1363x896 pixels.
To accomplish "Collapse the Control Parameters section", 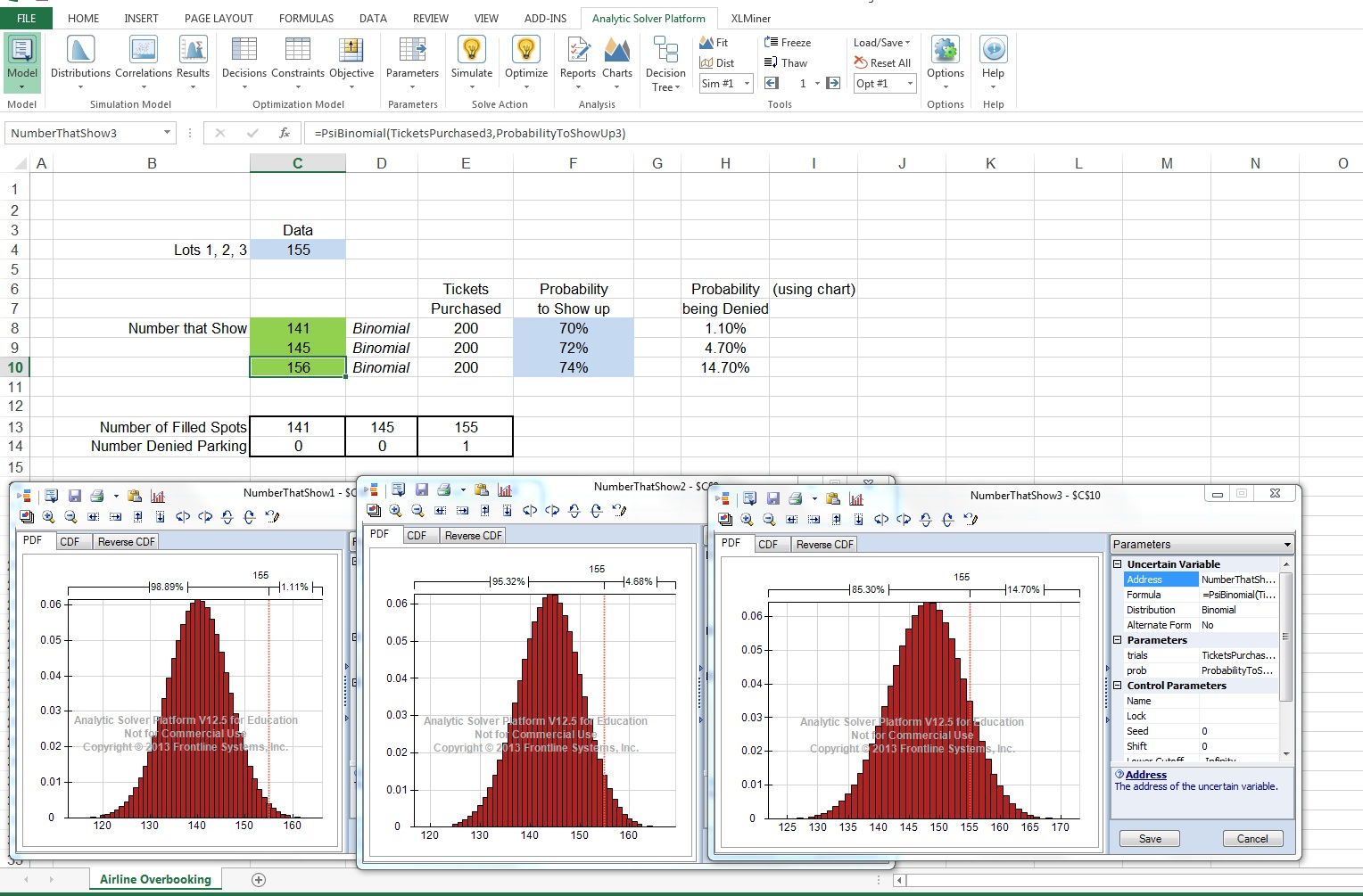I will coord(1117,686).
